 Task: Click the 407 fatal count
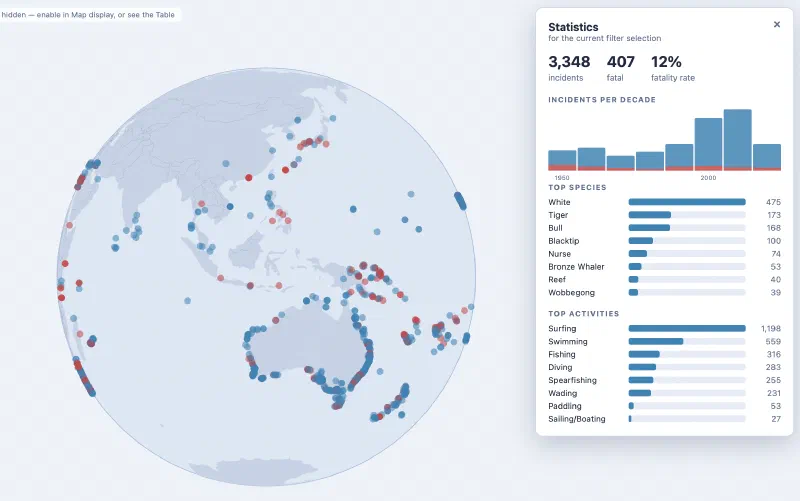[620, 62]
